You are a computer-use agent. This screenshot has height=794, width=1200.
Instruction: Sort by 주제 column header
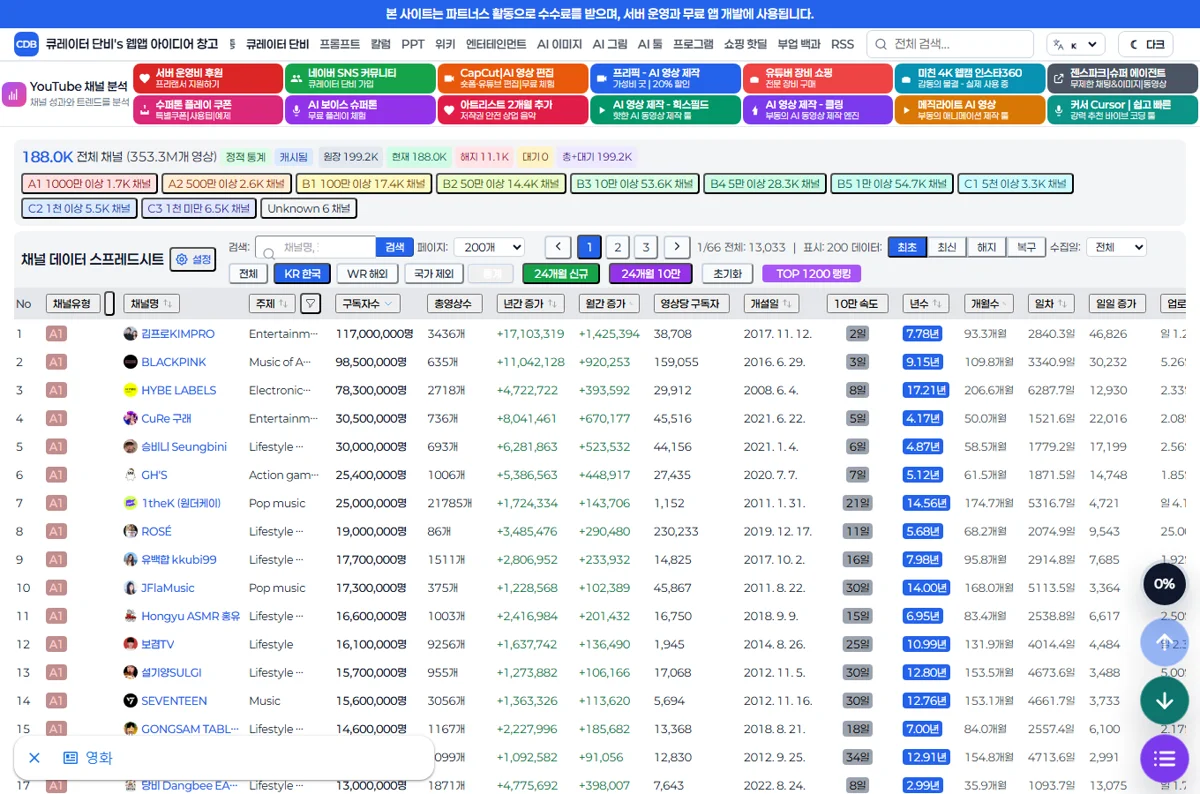click(x=272, y=303)
